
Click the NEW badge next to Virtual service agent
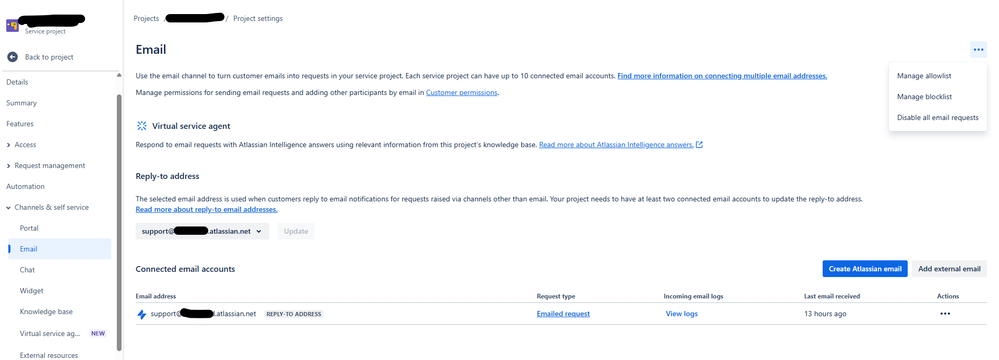pos(97,333)
